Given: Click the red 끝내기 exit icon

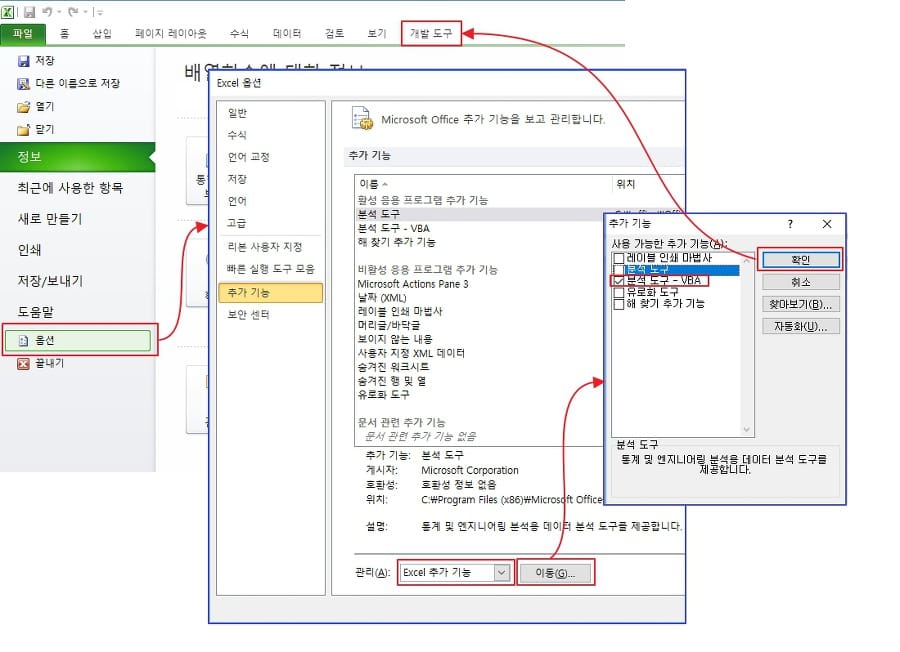Looking at the screenshot, I should click(23, 364).
